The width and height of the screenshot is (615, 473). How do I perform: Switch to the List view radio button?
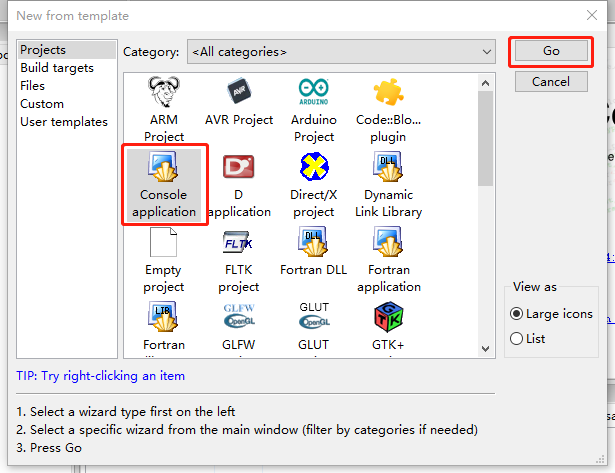[516, 338]
